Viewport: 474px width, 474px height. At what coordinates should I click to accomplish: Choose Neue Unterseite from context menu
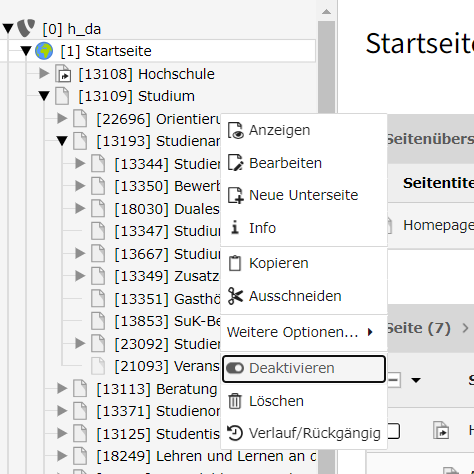coord(304,195)
